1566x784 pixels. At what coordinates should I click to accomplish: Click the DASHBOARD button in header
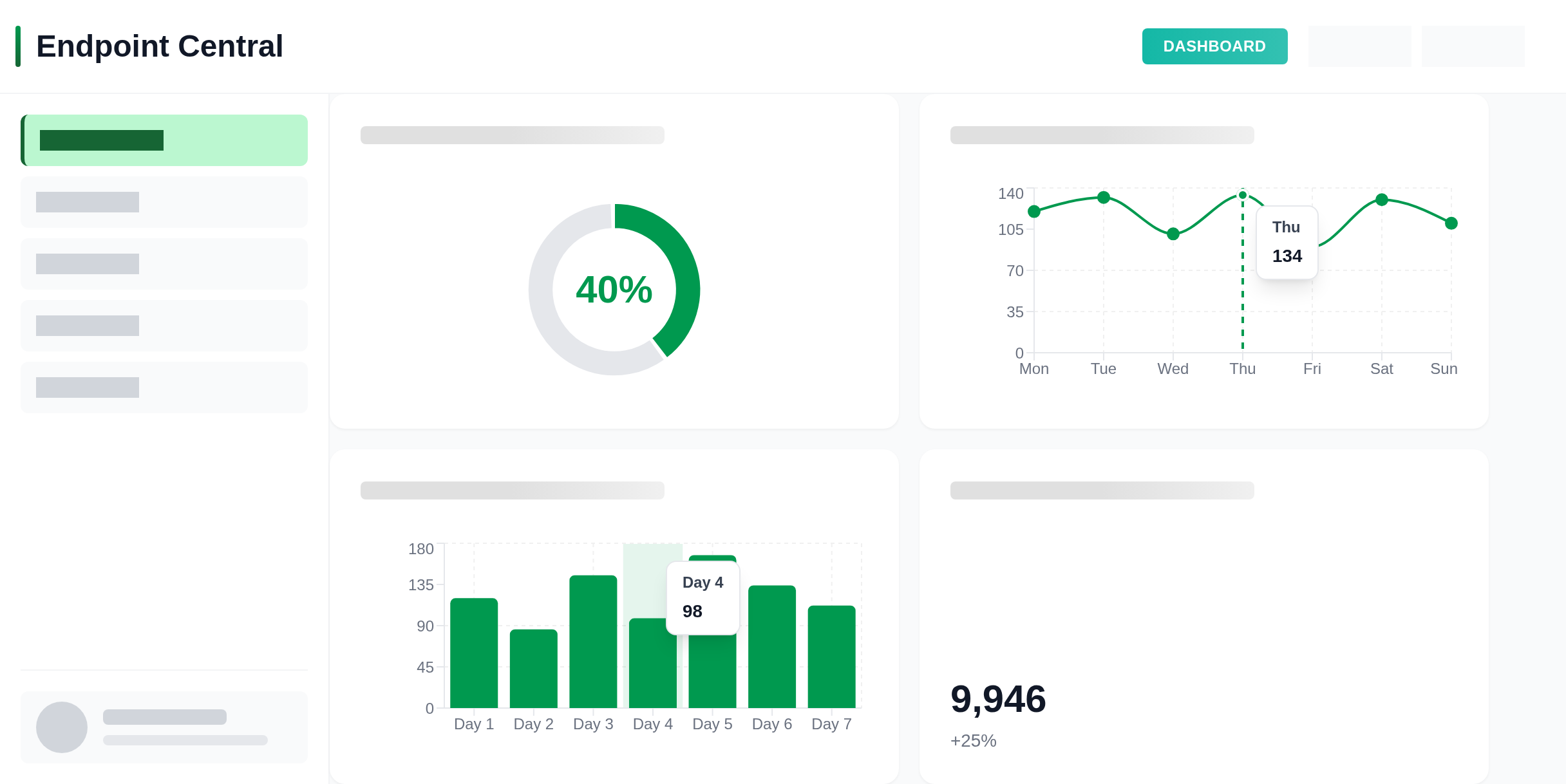(1214, 46)
